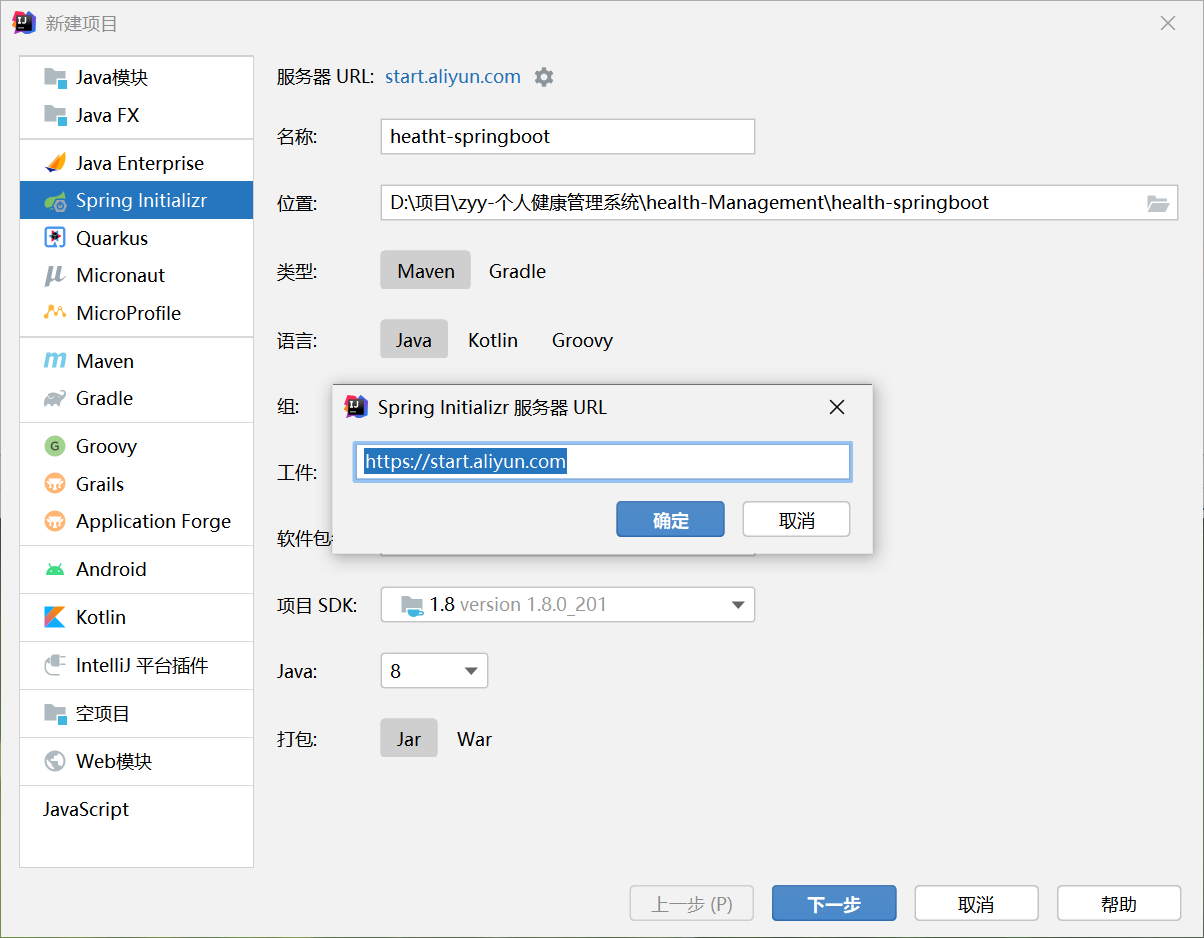Select Quarkus generator
The image size is (1204, 938).
pos(136,238)
